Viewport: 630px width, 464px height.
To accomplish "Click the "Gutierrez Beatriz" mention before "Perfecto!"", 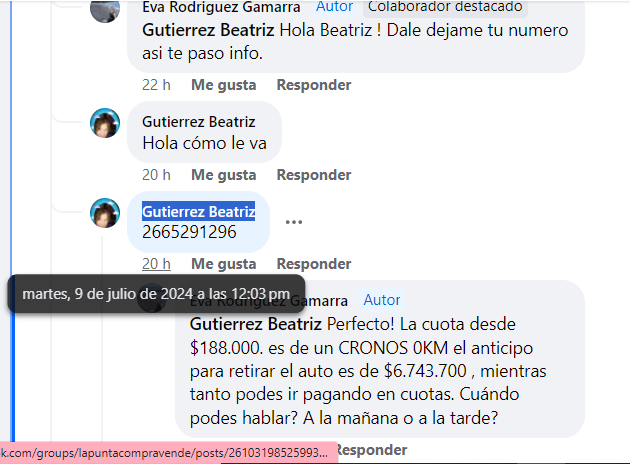I will 256,324.
